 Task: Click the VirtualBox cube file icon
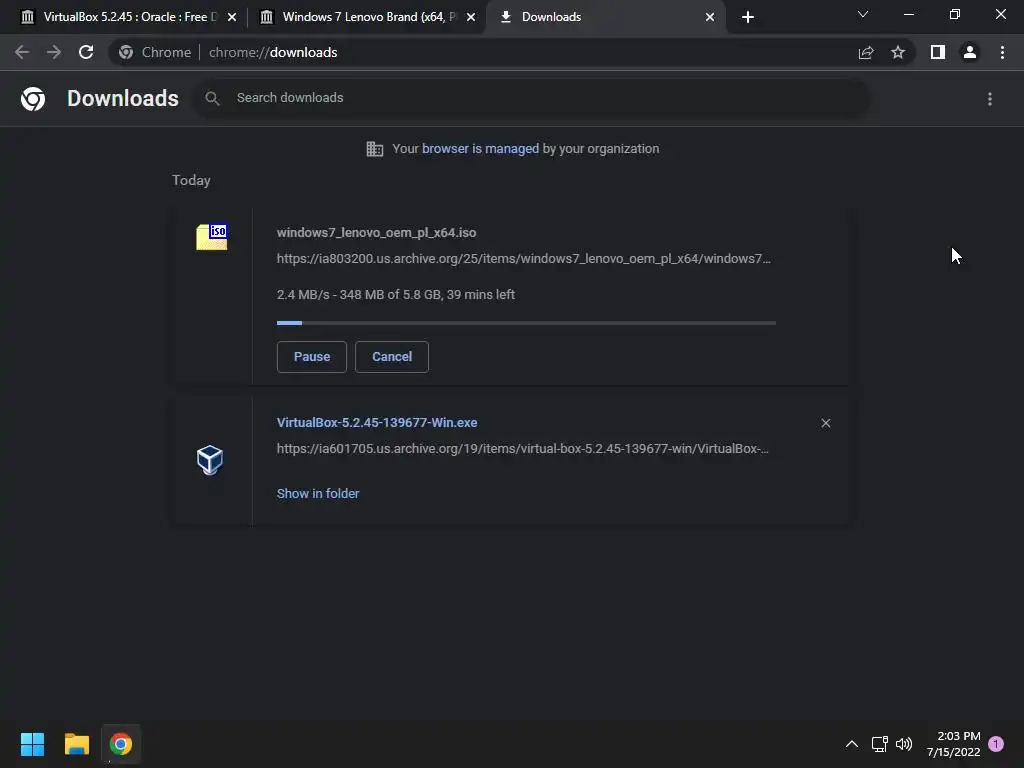coord(210,460)
